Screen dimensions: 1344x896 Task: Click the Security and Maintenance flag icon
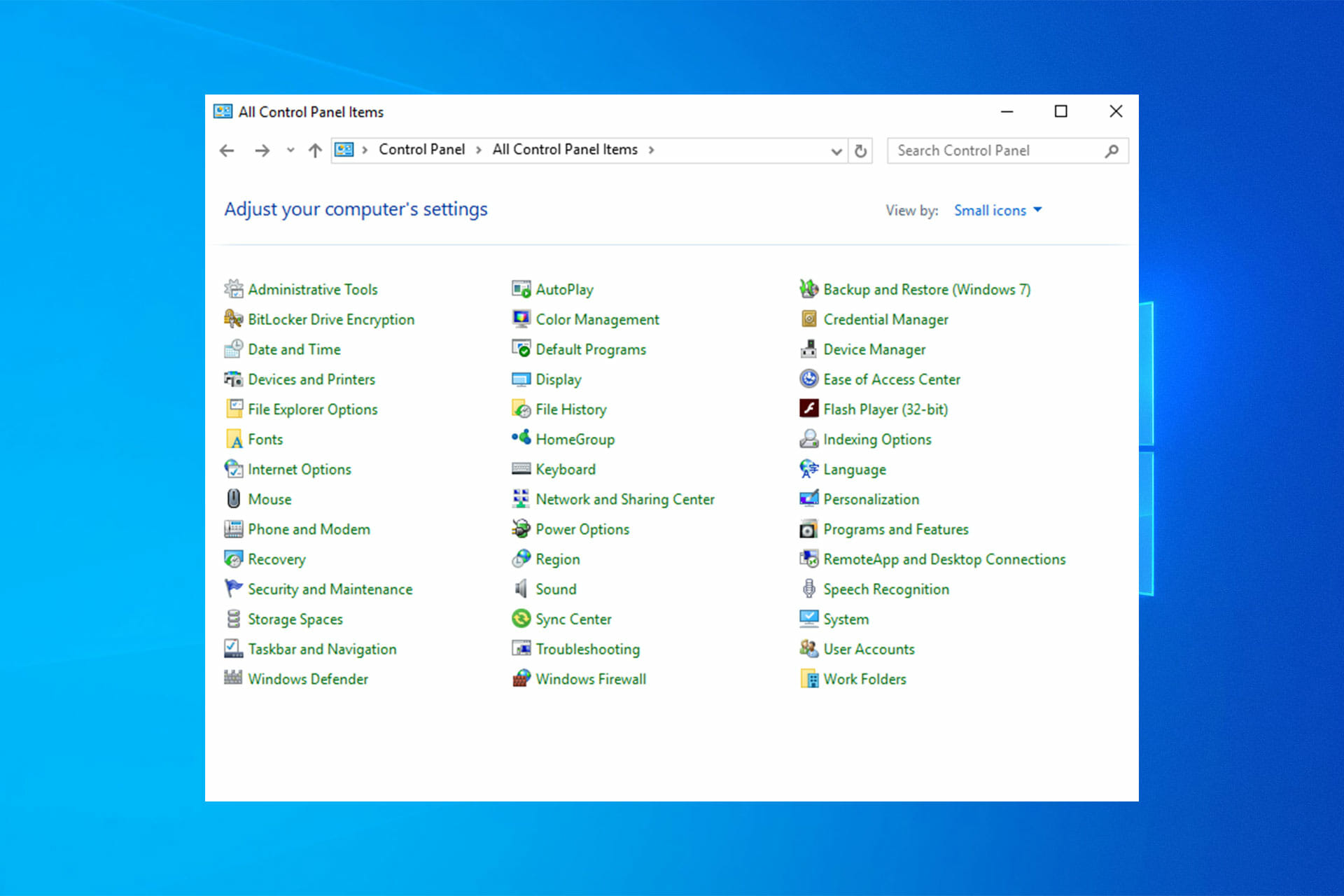pos(233,589)
